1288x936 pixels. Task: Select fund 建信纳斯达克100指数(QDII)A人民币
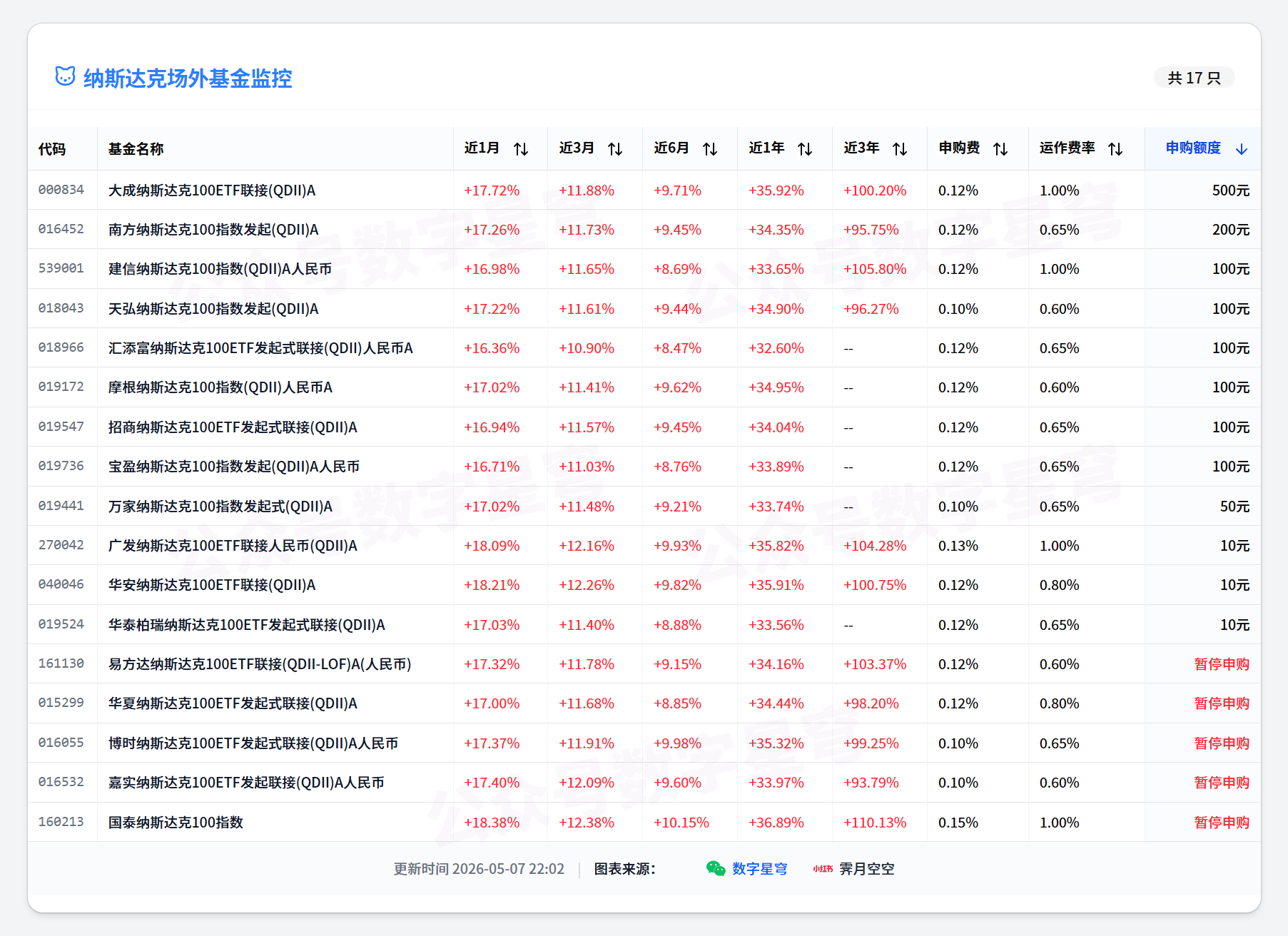(220, 269)
